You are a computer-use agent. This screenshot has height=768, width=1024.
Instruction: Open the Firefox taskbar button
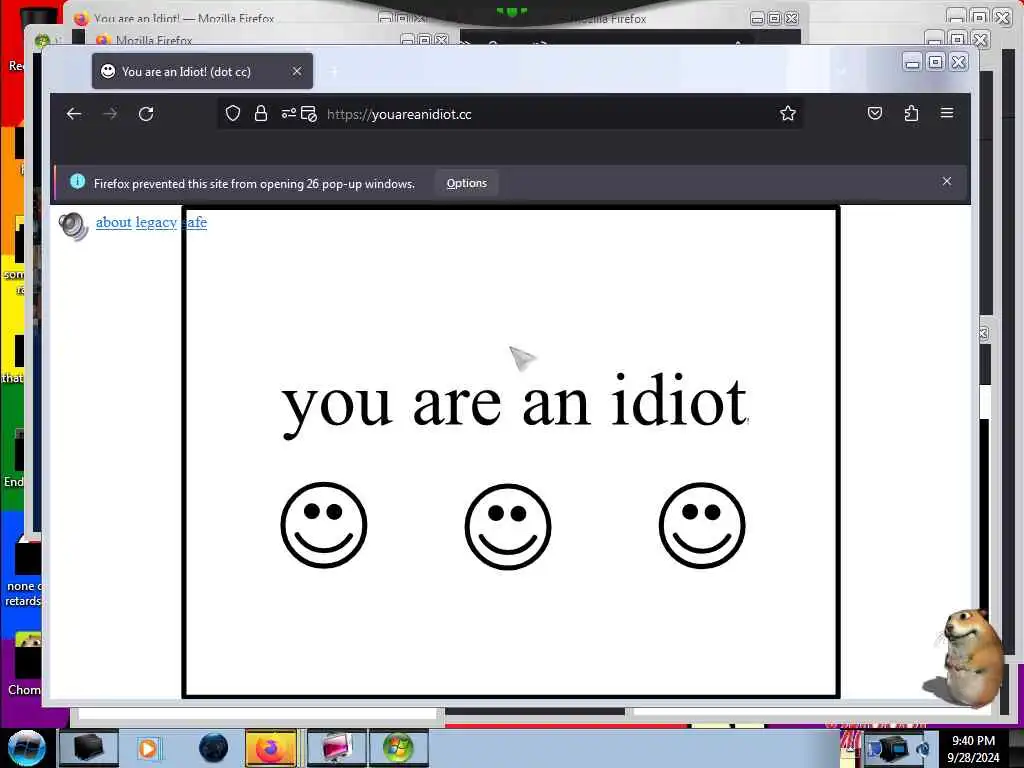pos(271,748)
